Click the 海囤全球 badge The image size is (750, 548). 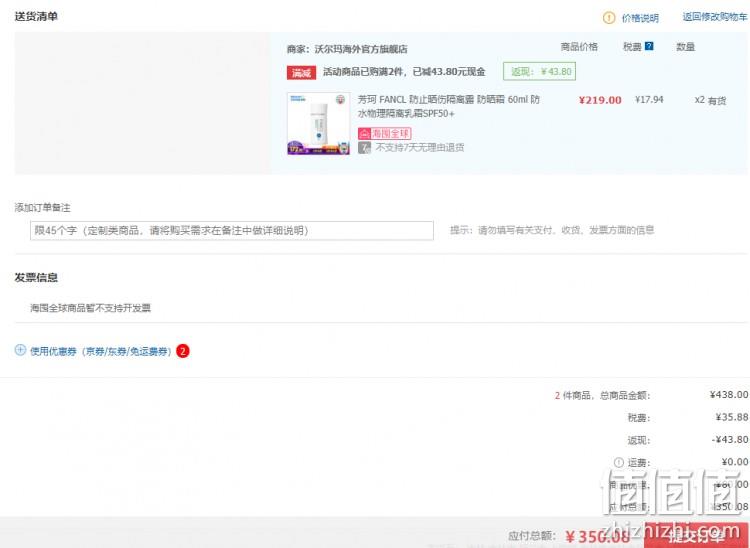(x=385, y=133)
